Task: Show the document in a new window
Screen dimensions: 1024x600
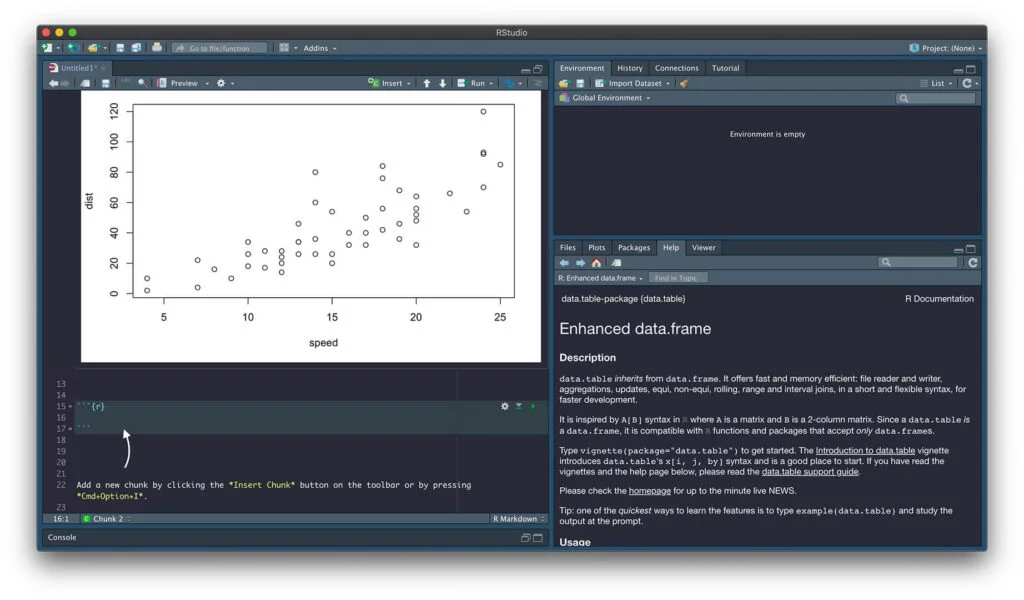Action: pyautogui.click(x=86, y=84)
